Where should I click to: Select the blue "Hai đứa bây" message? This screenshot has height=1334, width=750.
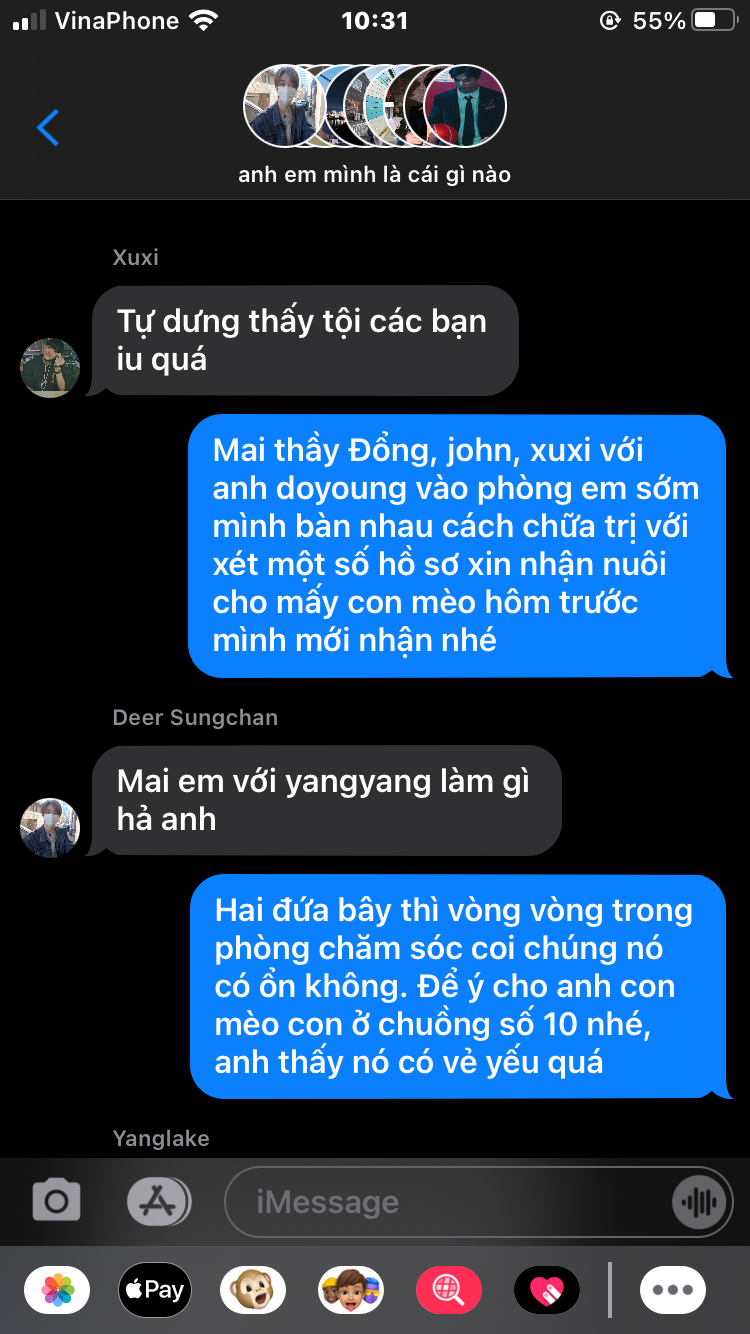(x=459, y=986)
